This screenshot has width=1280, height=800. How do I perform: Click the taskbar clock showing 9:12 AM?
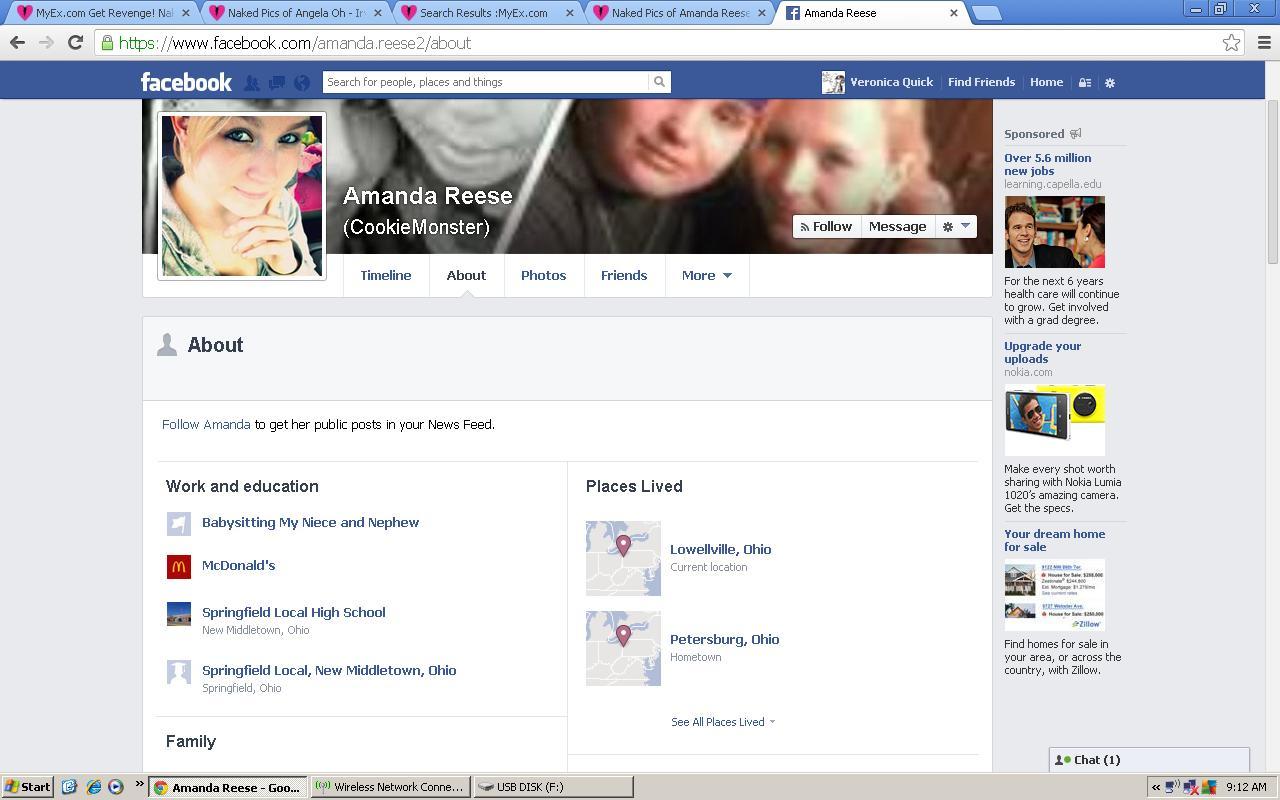point(1246,787)
